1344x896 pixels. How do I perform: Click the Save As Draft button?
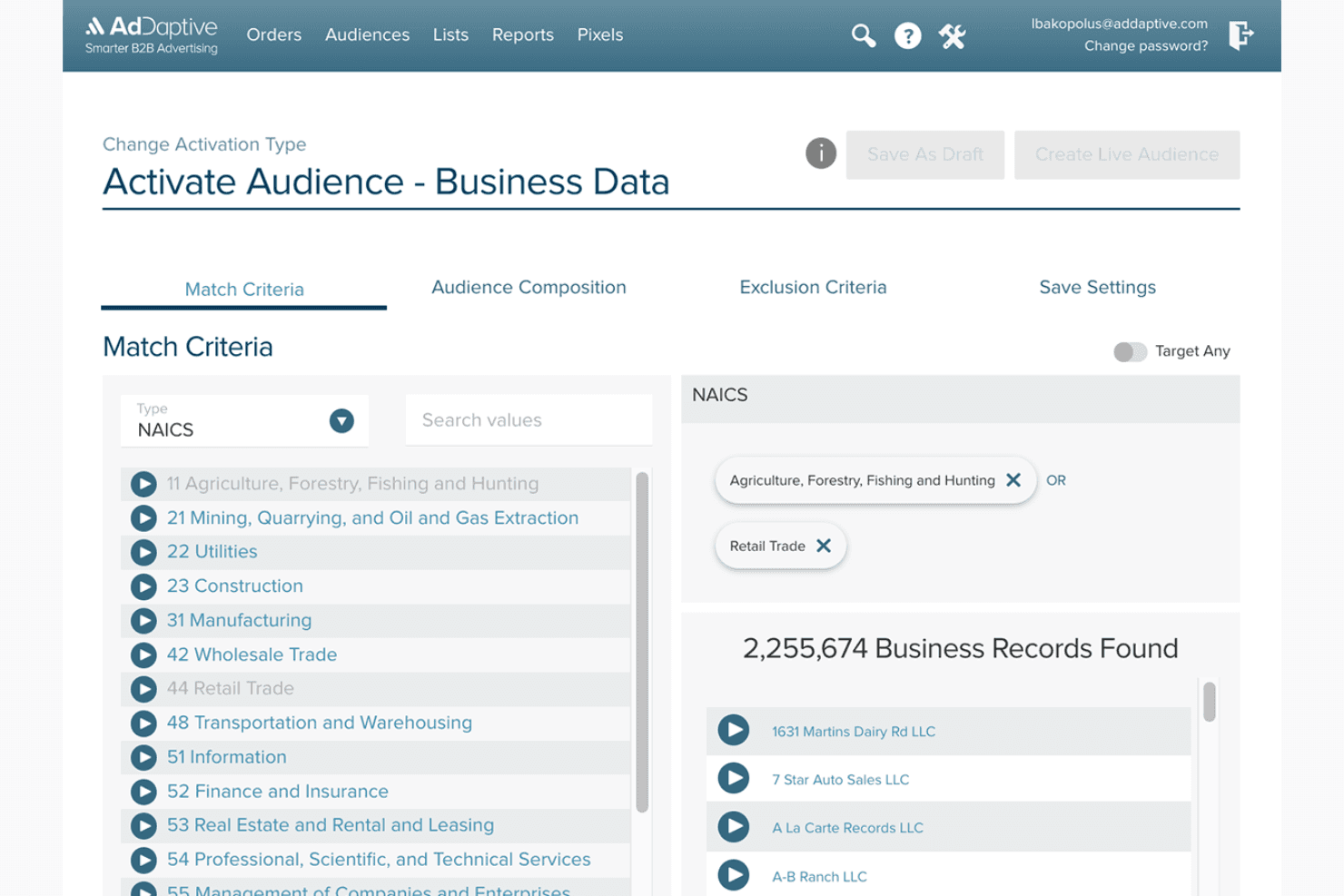925,154
